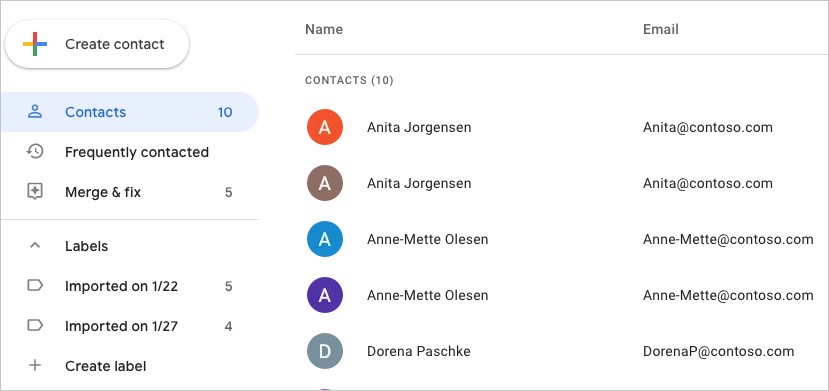Select the purple avatar of Anne-Mette Olesen
The image size is (829, 391).
[325, 295]
